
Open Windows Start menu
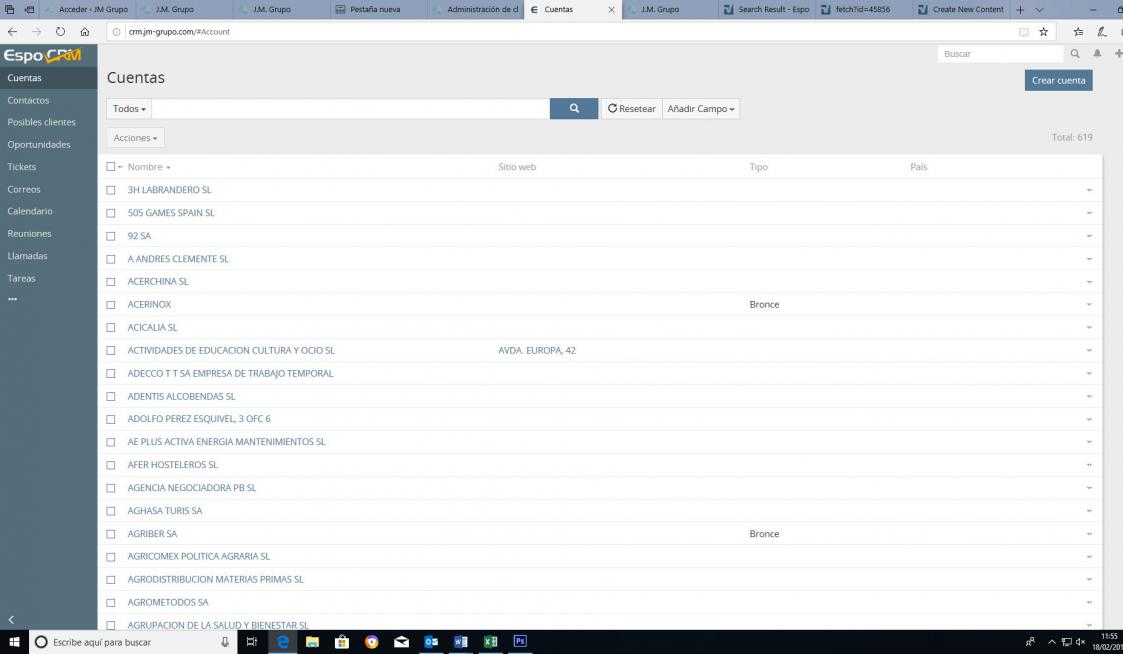14,642
